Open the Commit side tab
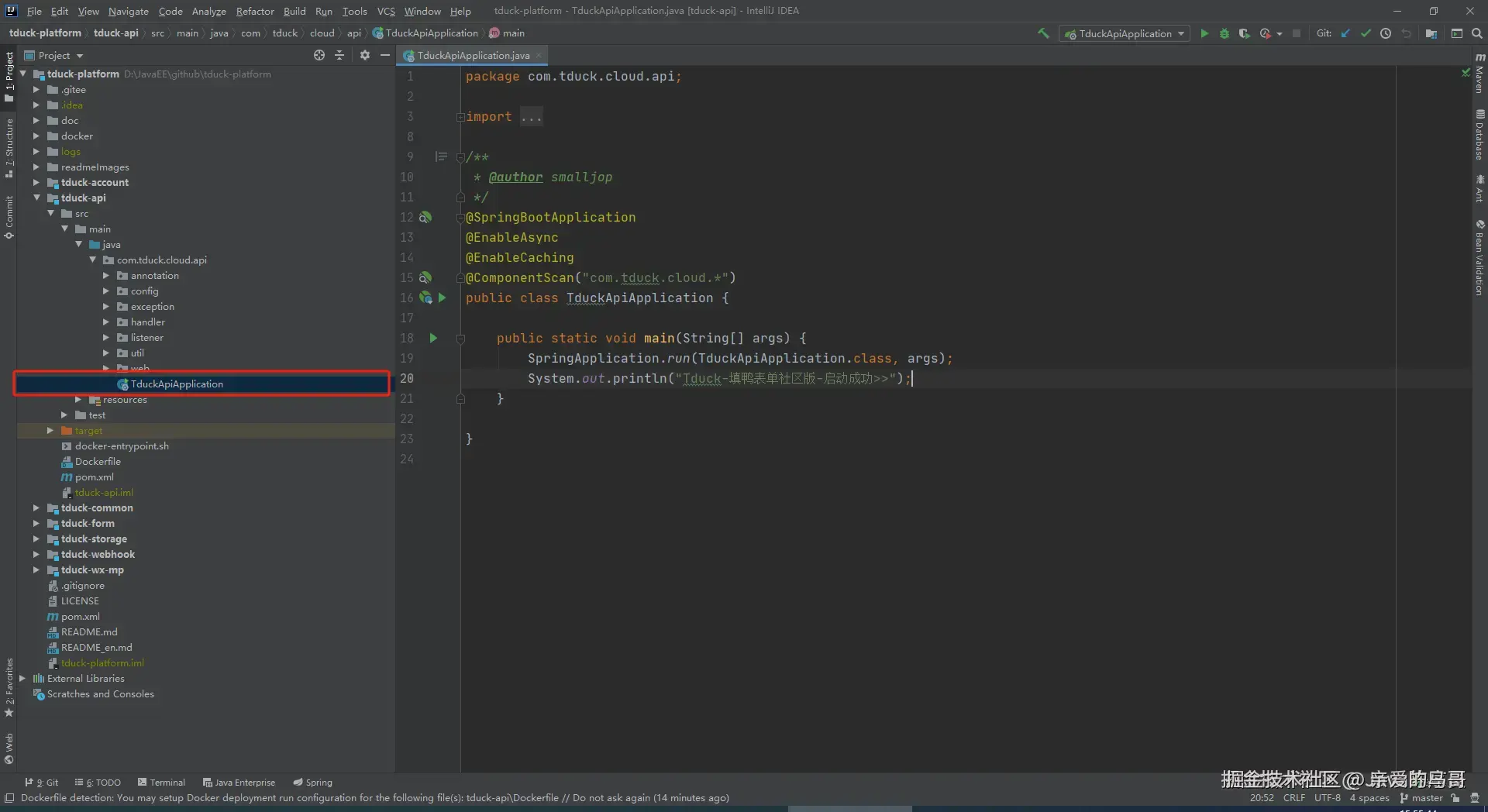Image resolution: width=1488 pixels, height=812 pixels. click(x=9, y=218)
